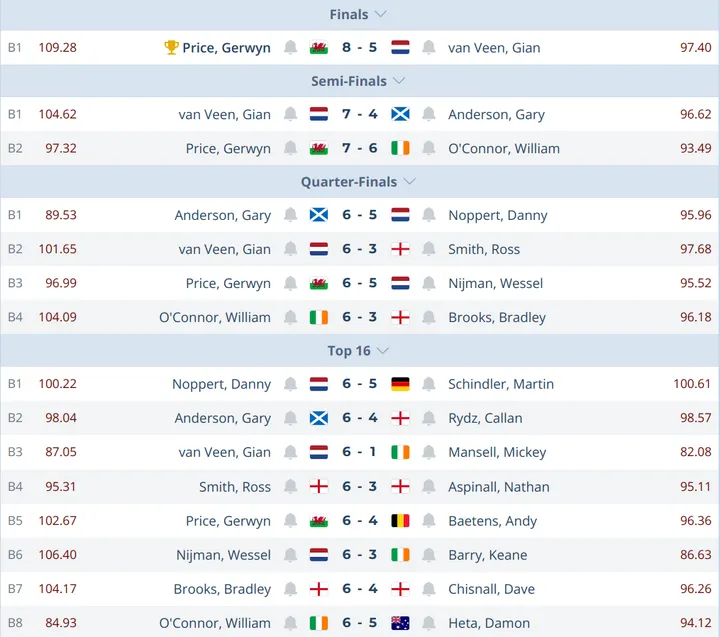This screenshot has height=637, width=720.
Task: Click the Welsh flag in the Finals row
Action: (x=319, y=48)
